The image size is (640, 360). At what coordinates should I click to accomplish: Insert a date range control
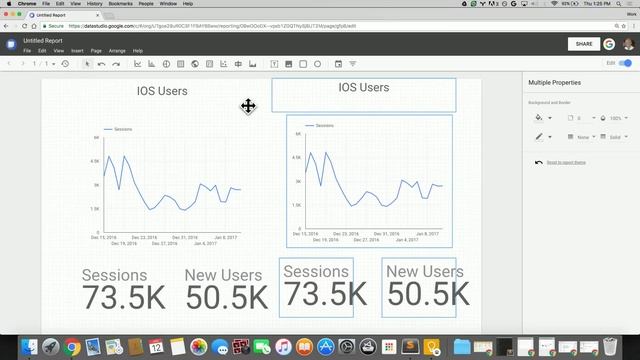[x=338, y=64]
